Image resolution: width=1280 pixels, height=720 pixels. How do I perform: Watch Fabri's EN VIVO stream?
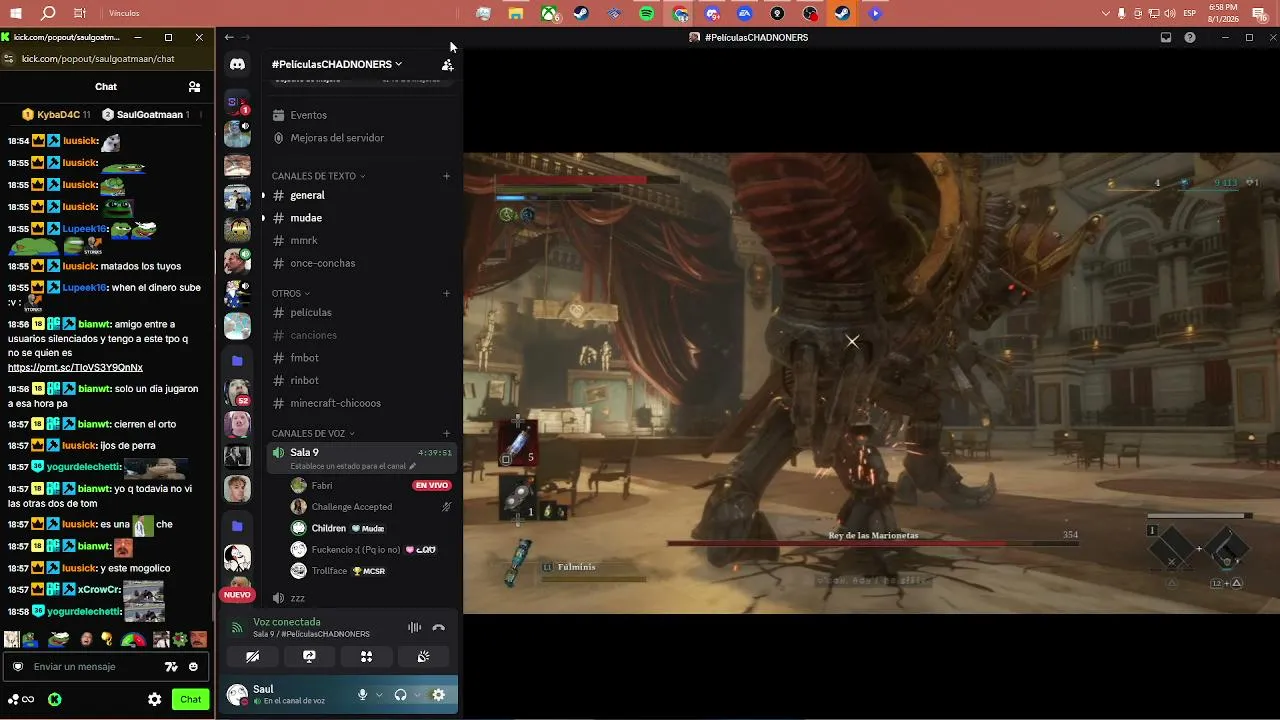pos(432,486)
